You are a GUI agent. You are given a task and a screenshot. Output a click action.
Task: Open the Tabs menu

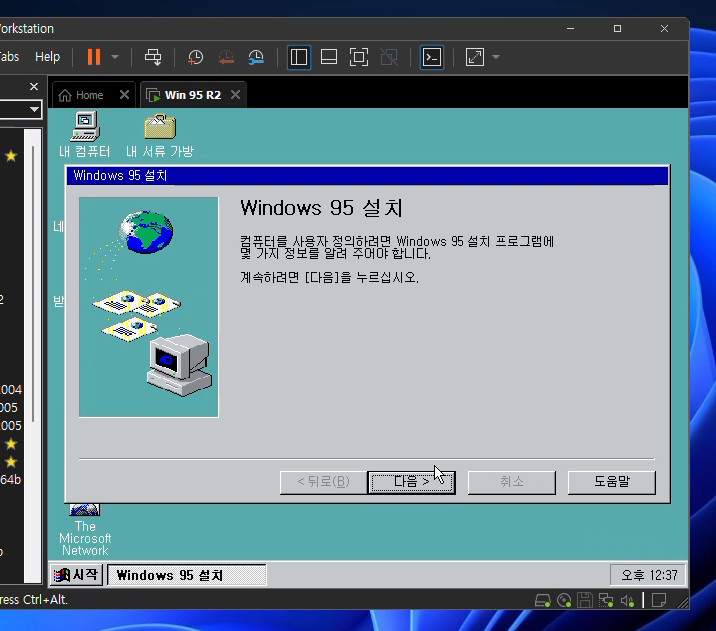9,57
